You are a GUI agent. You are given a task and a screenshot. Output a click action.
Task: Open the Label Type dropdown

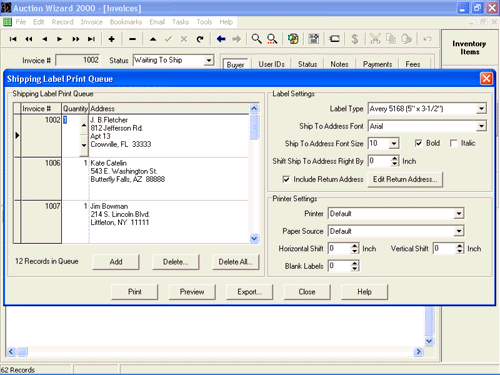tap(481, 109)
